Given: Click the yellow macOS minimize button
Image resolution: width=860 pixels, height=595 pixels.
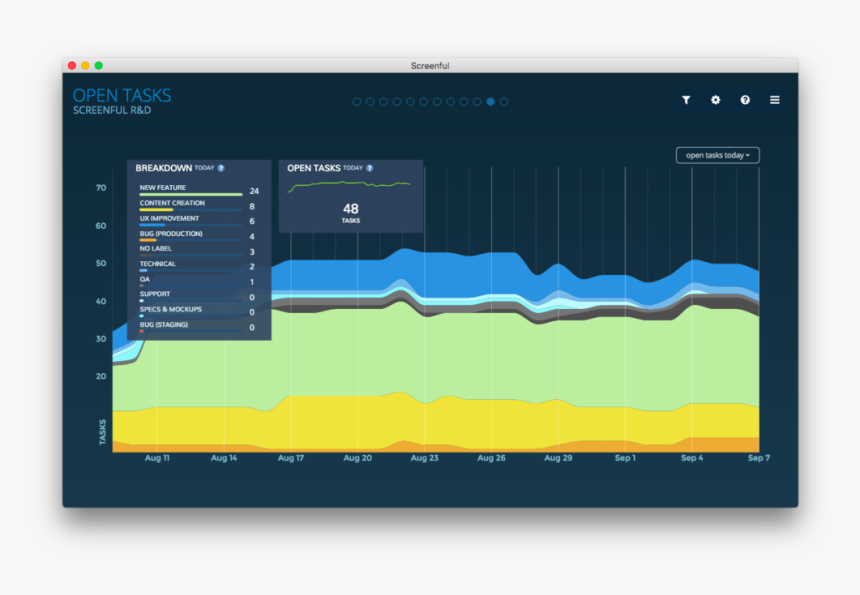Looking at the screenshot, I should (x=85, y=66).
